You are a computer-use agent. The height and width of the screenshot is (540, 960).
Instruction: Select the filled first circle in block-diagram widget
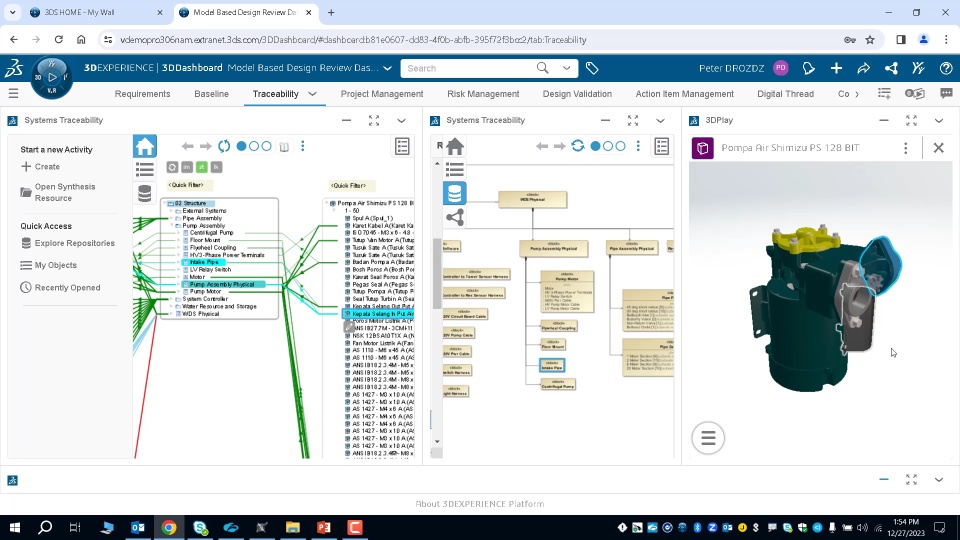point(595,146)
